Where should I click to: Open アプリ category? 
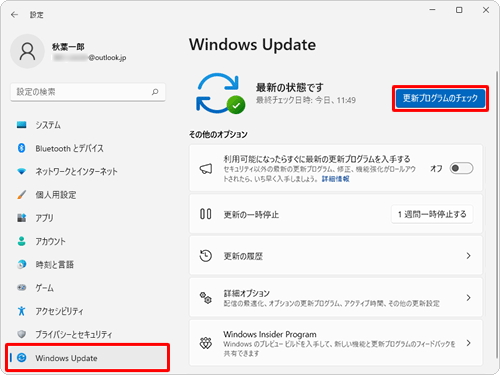pyautogui.click(x=88, y=218)
